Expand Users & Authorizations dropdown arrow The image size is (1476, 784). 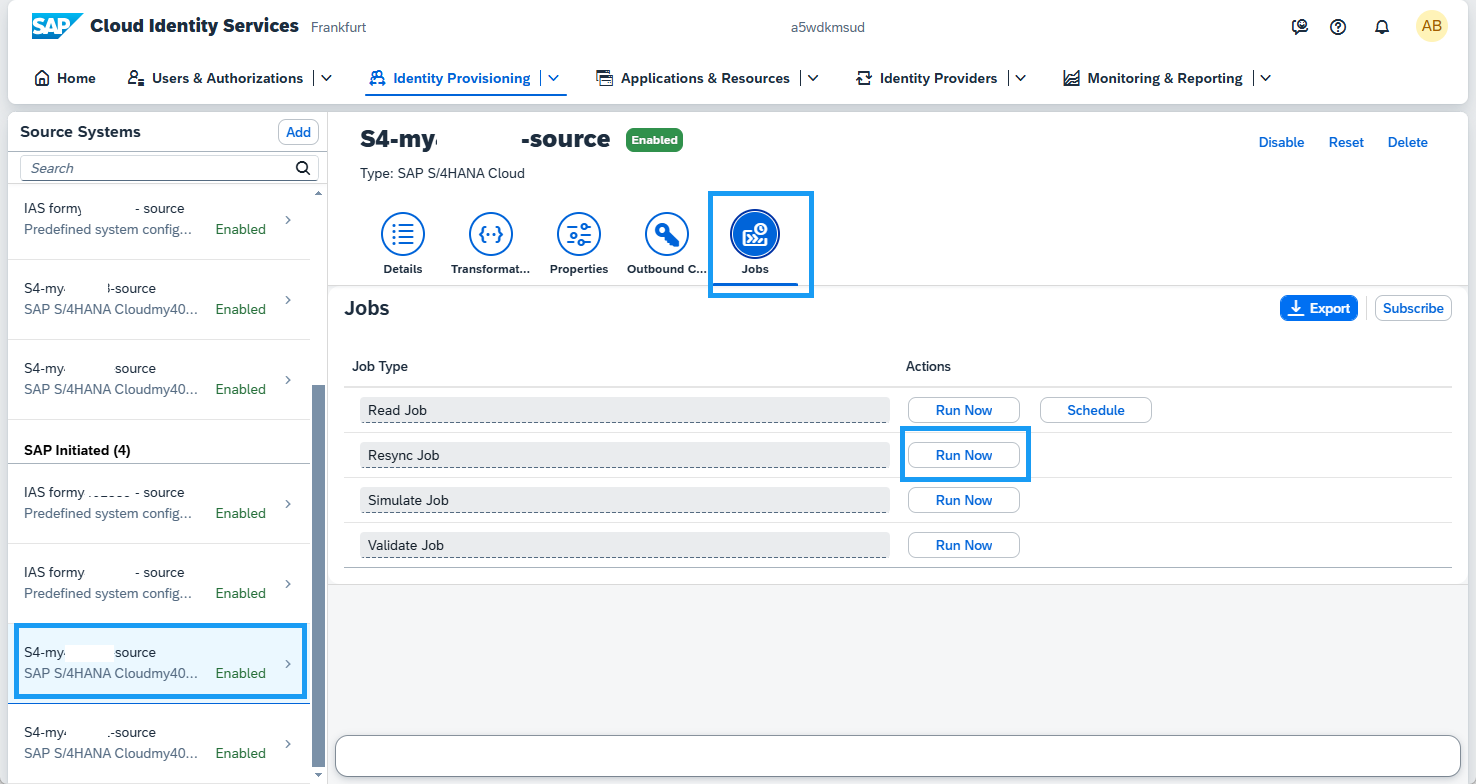coord(326,78)
